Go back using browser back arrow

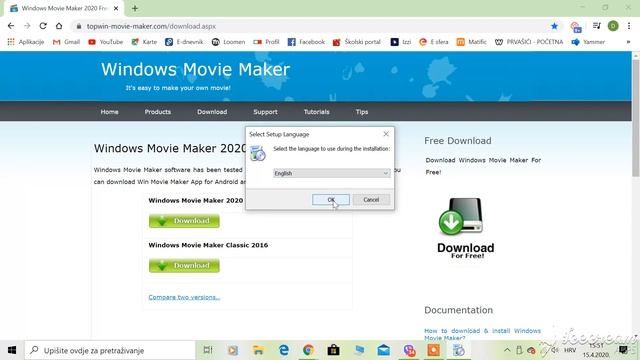click(11, 26)
